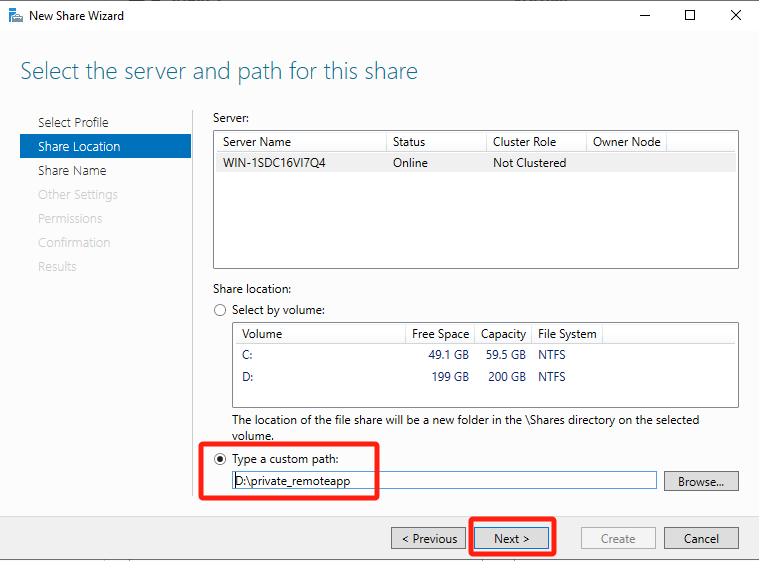The image size is (759, 561).
Task: Sort servers by Server Name column header
Action: [x=298, y=142]
